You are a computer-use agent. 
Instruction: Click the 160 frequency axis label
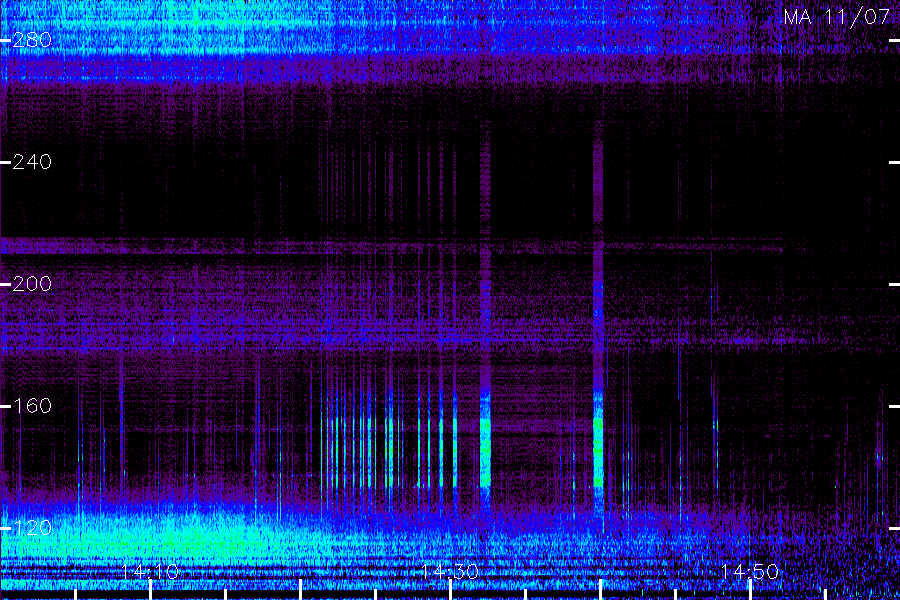32,406
